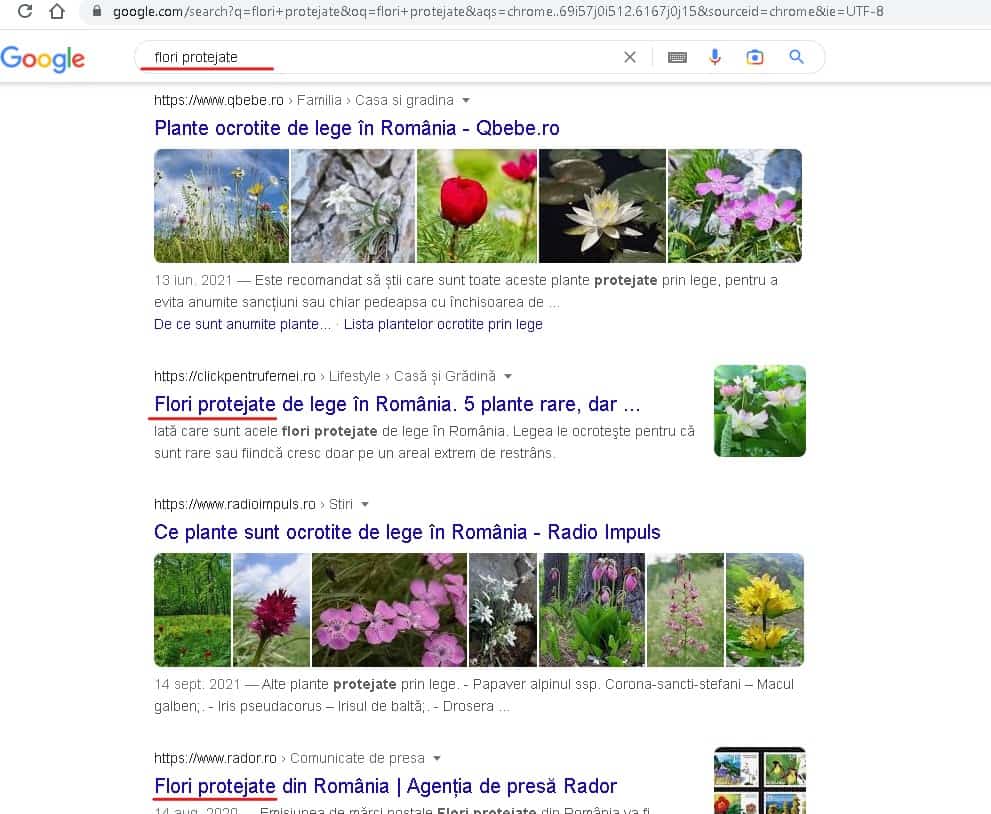Click the Google logo

(x=43, y=58)
